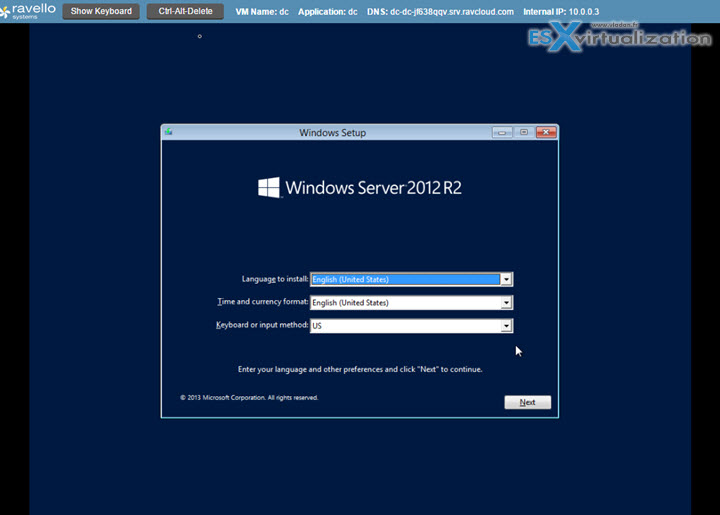Click the Show Keyboard button
This screenshot has width=720, height=515.
[x=101, y=11]
